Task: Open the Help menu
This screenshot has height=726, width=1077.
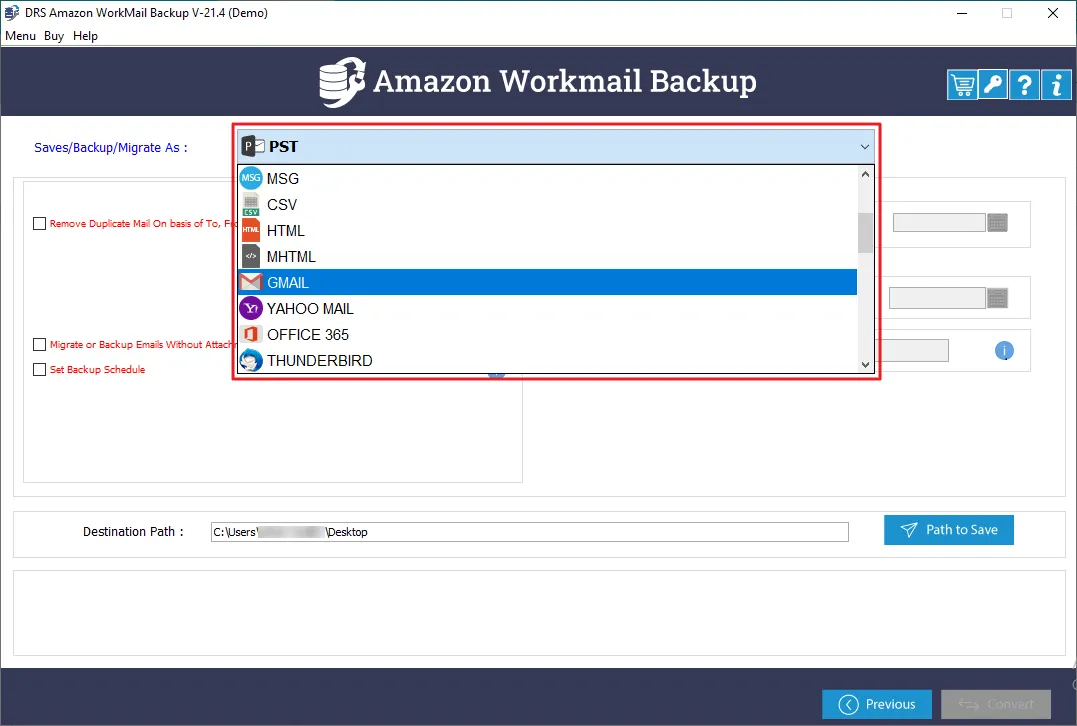Action: click(85, 36)
